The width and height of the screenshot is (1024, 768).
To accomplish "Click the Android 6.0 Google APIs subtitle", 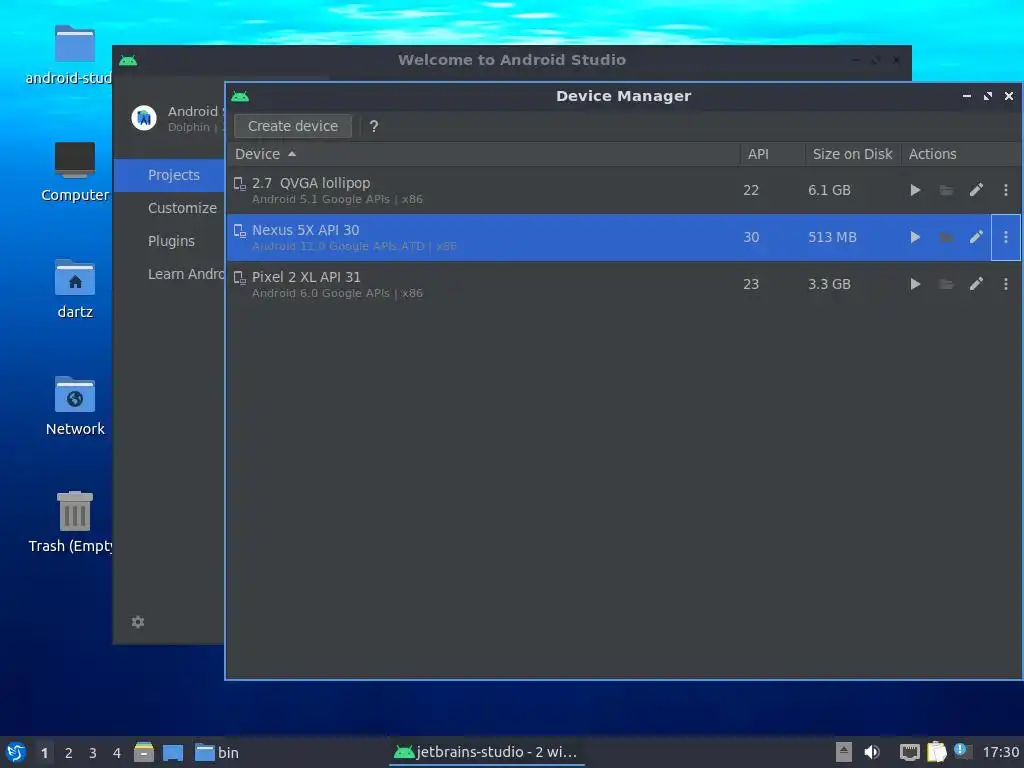I will pyautogui.click(x=337, y=293).
